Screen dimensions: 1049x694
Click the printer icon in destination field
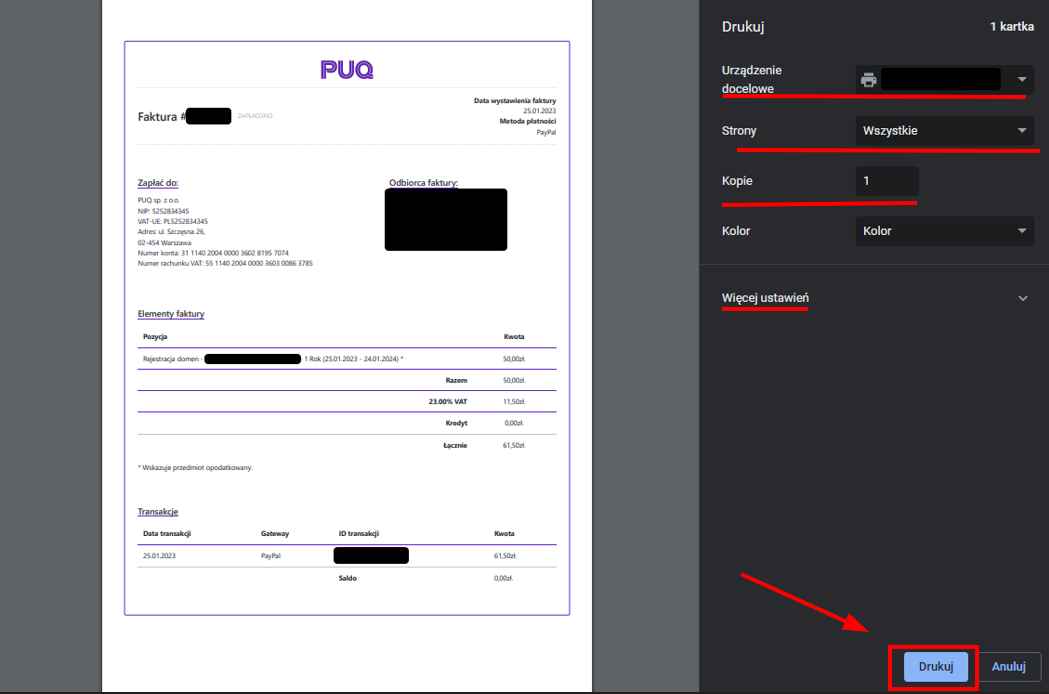(869, 80)
